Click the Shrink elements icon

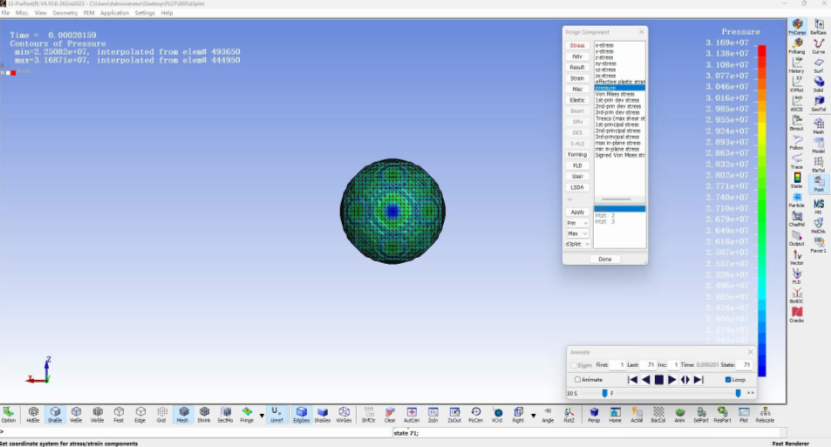tap(204, 413)
